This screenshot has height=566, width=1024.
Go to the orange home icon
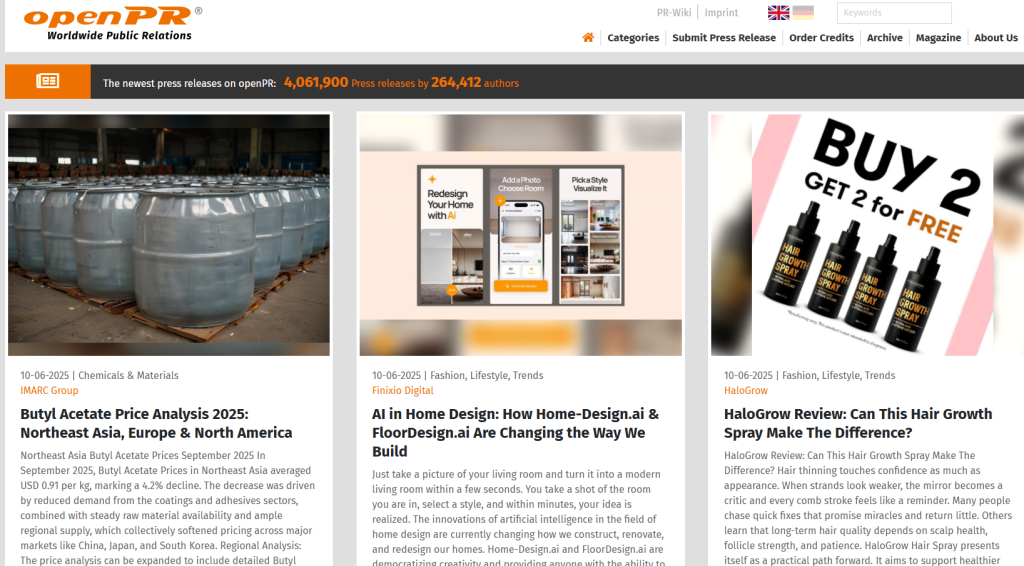coord(588,38)
